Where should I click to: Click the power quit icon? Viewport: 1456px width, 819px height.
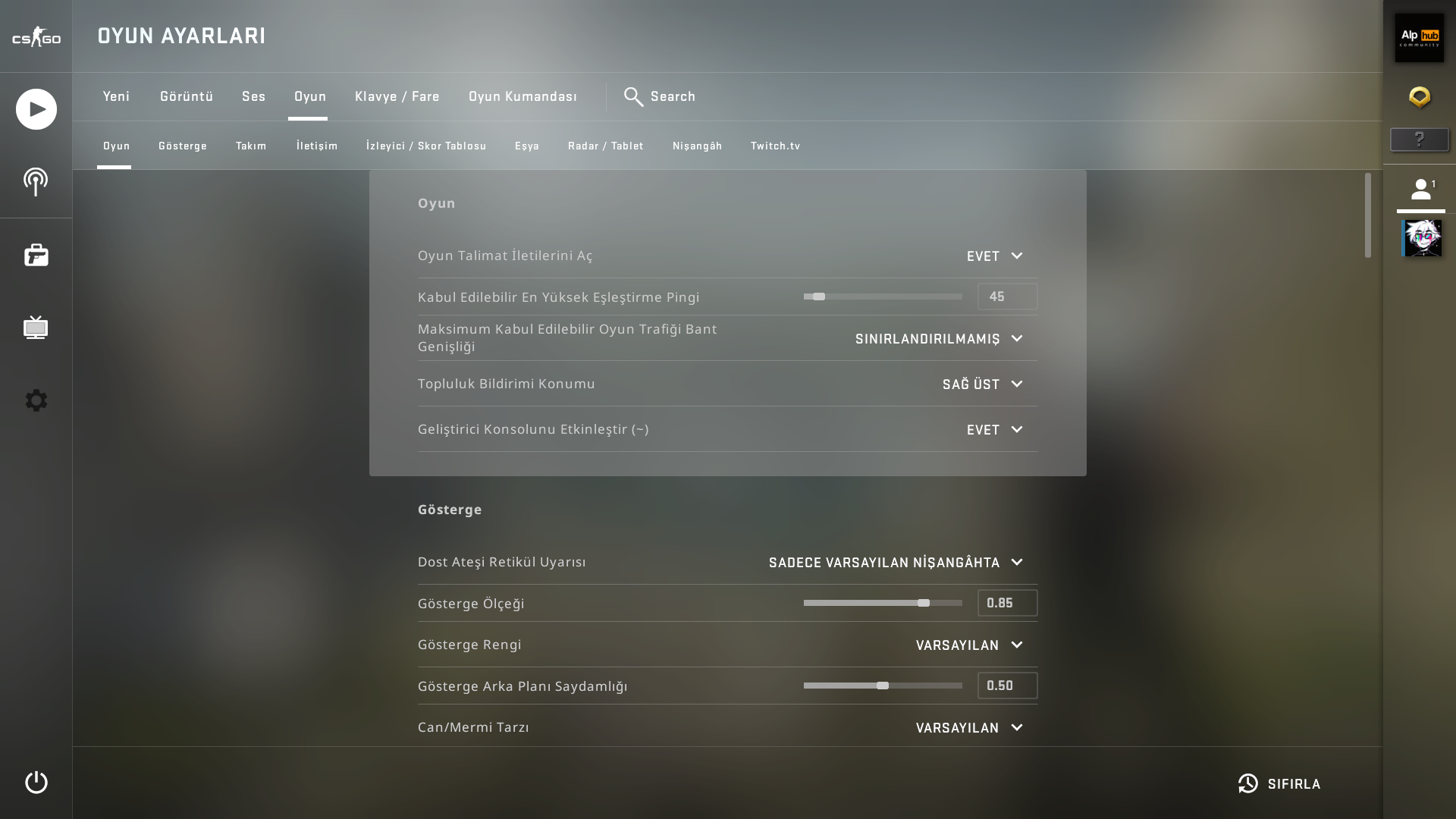click(36, 783)
